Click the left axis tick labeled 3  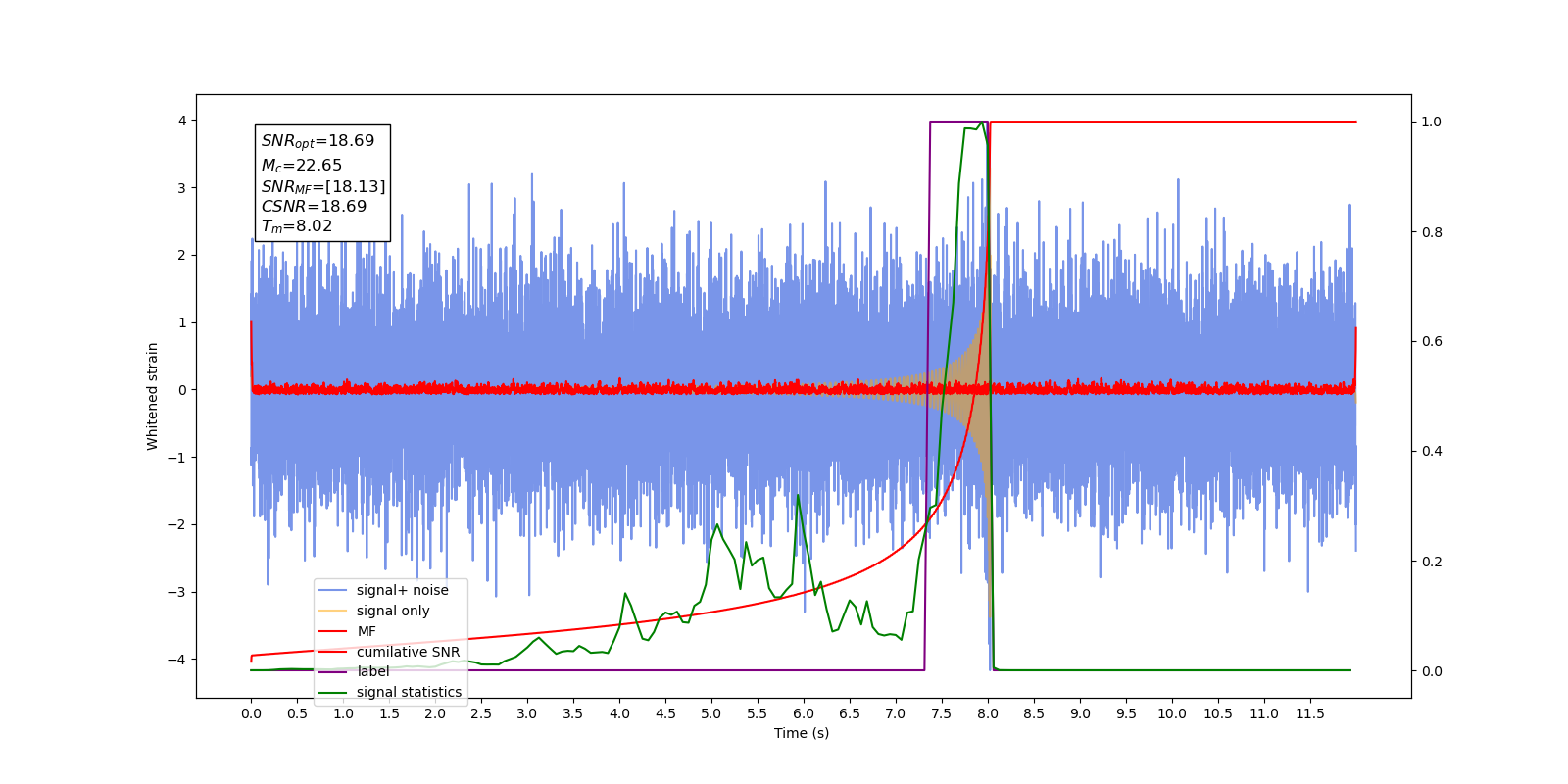[x=181, y=188]
